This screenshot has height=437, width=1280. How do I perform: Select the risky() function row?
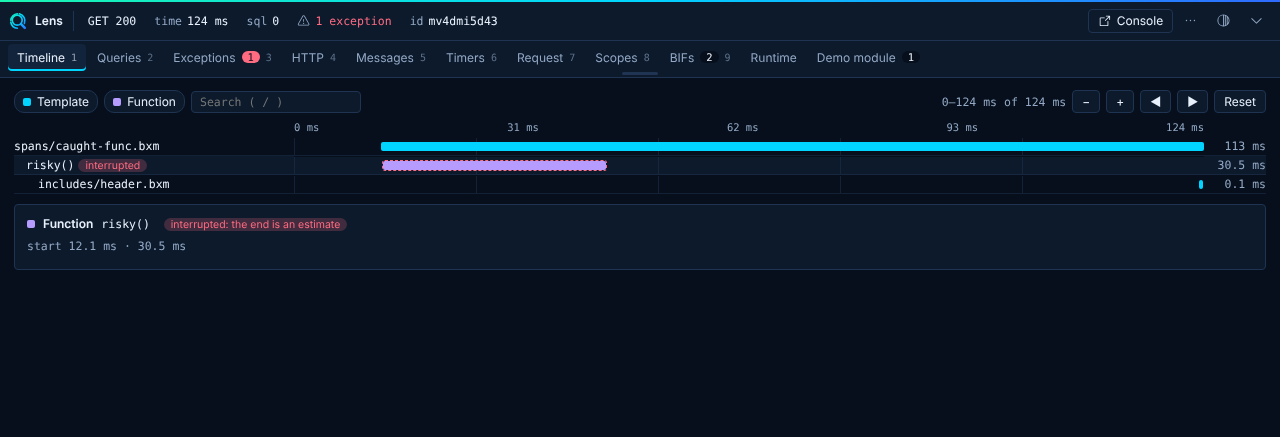point(640,165)
